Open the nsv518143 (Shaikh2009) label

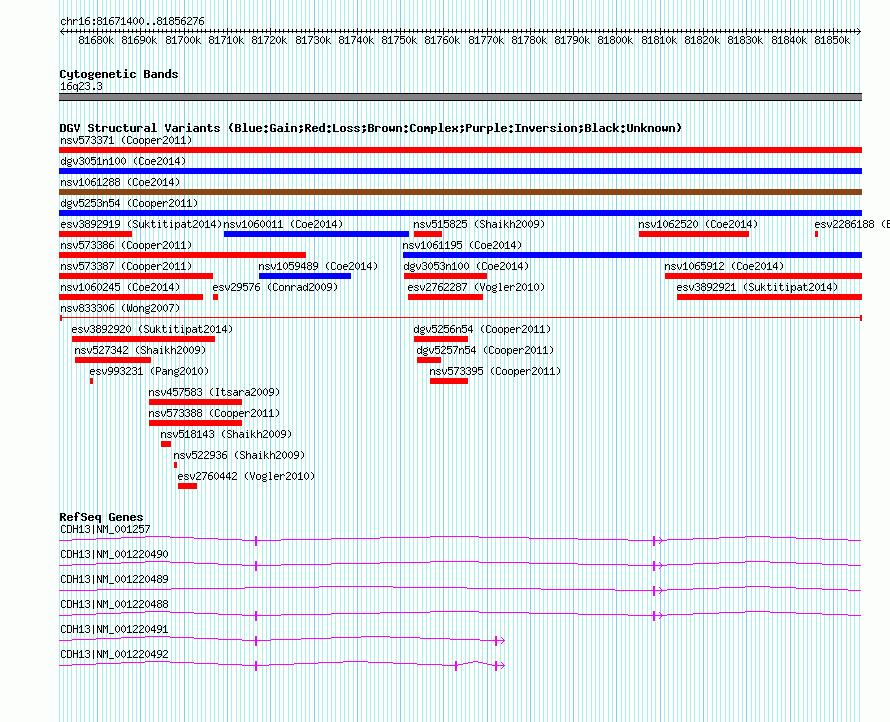pyautogui.click(x=226, y=434)
